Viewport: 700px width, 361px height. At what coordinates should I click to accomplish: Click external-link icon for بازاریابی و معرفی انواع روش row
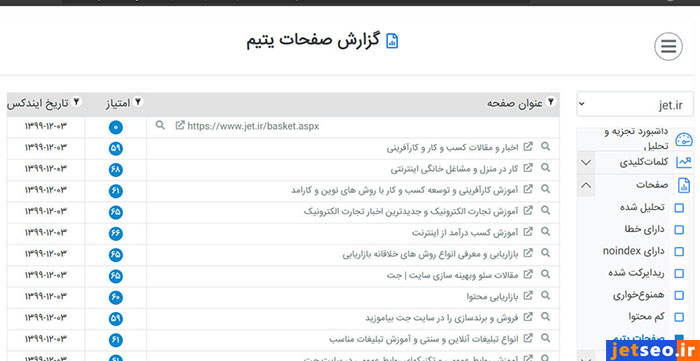coord(528,253)
